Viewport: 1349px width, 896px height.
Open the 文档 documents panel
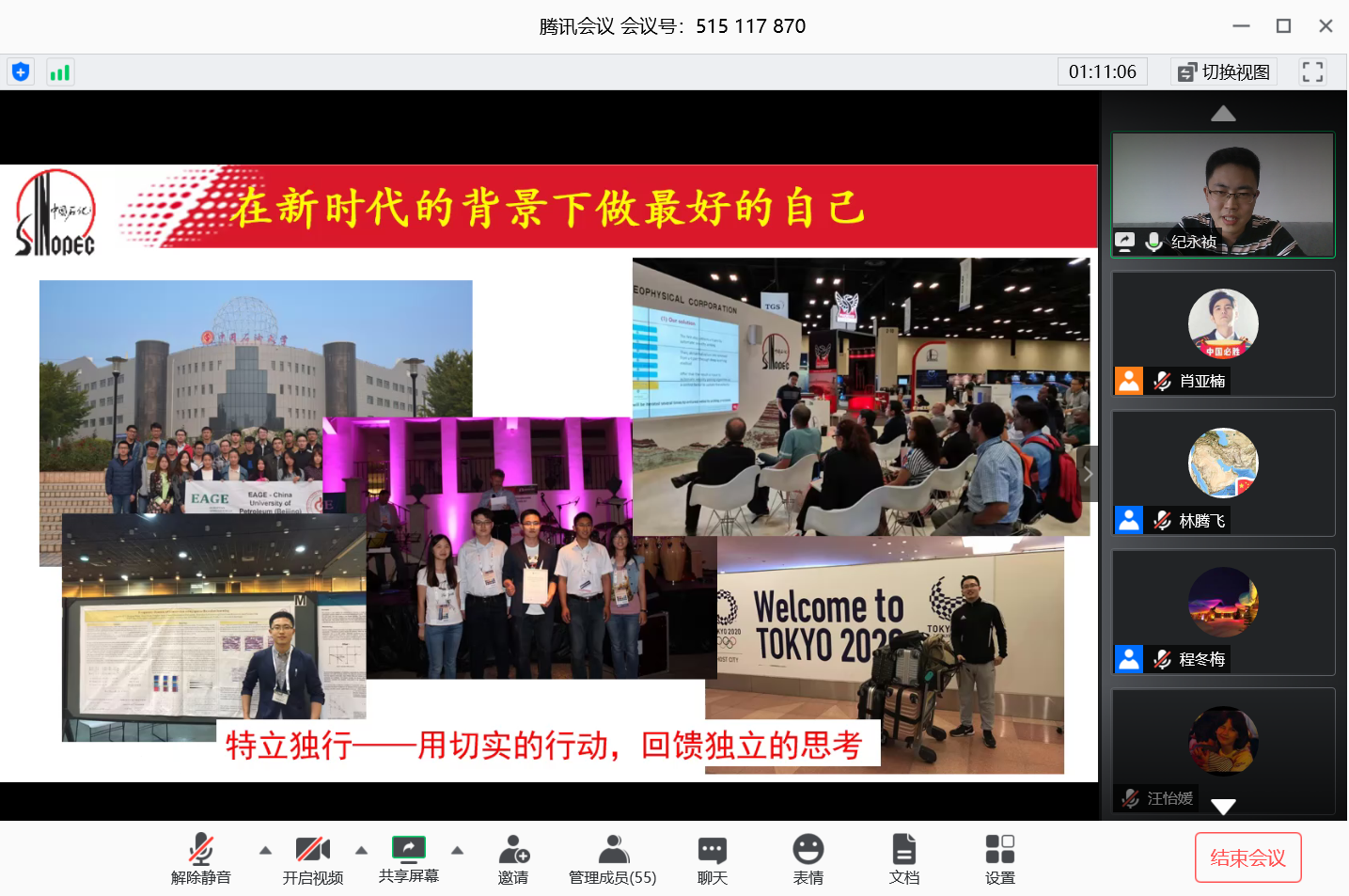903,858
